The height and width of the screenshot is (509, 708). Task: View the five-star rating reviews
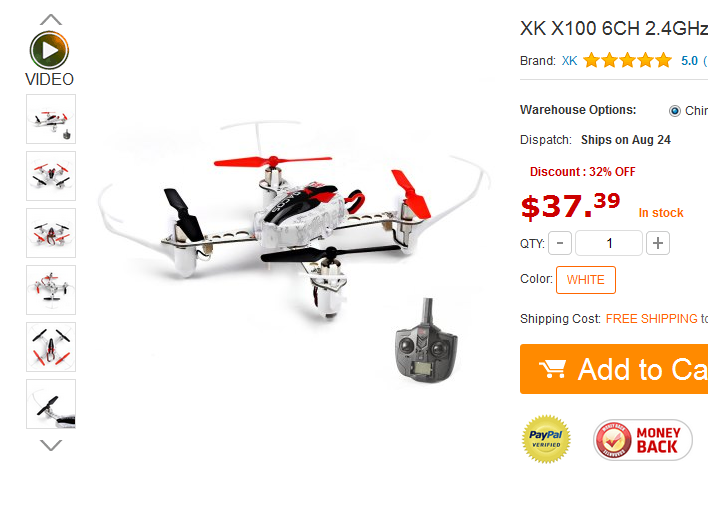pos(627,60)
